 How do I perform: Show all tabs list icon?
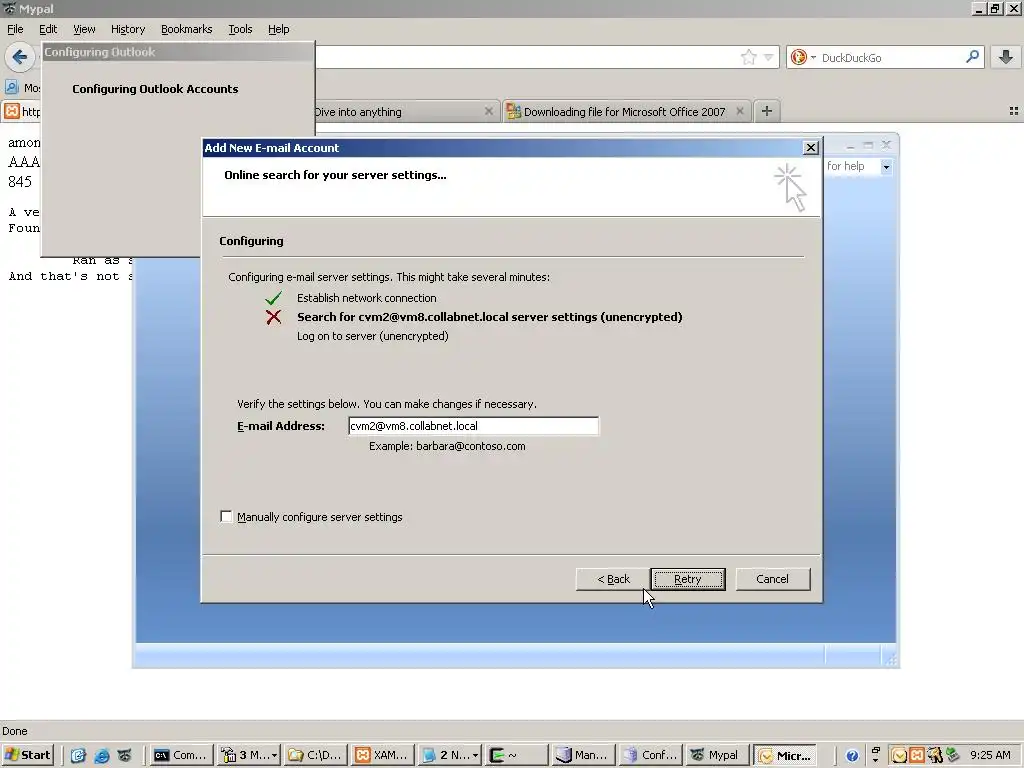pos(1014,112)
